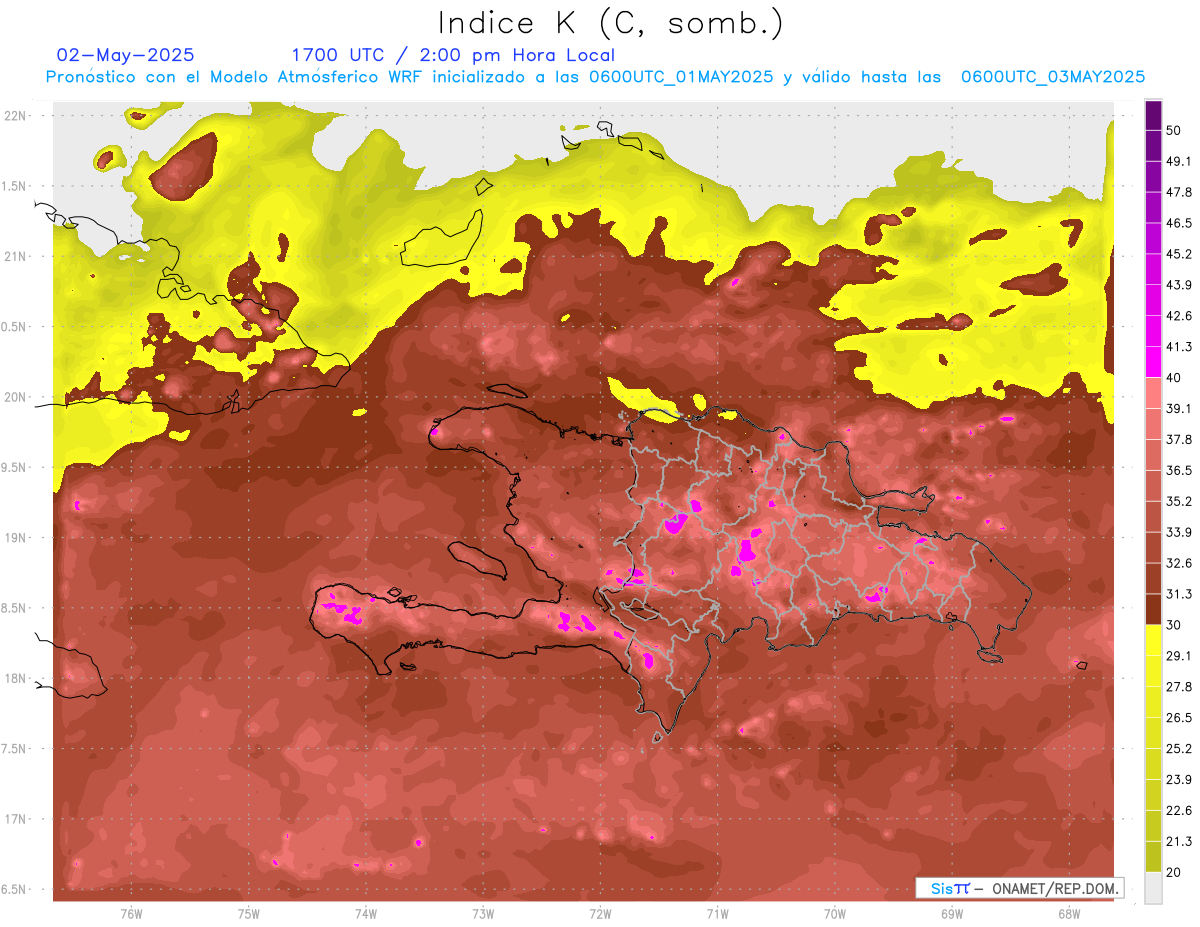
Task: Select the "02-May-2025" date text
Action: click(x=126, y=55)
